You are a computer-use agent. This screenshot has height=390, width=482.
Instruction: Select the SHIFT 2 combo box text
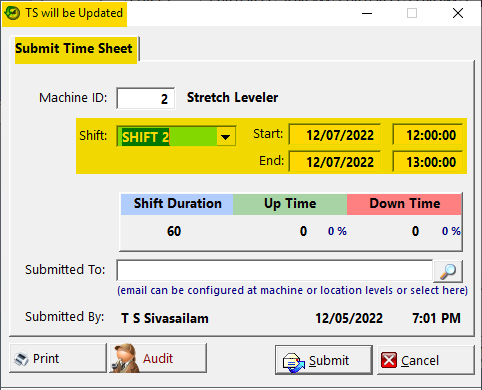point(145,137)
